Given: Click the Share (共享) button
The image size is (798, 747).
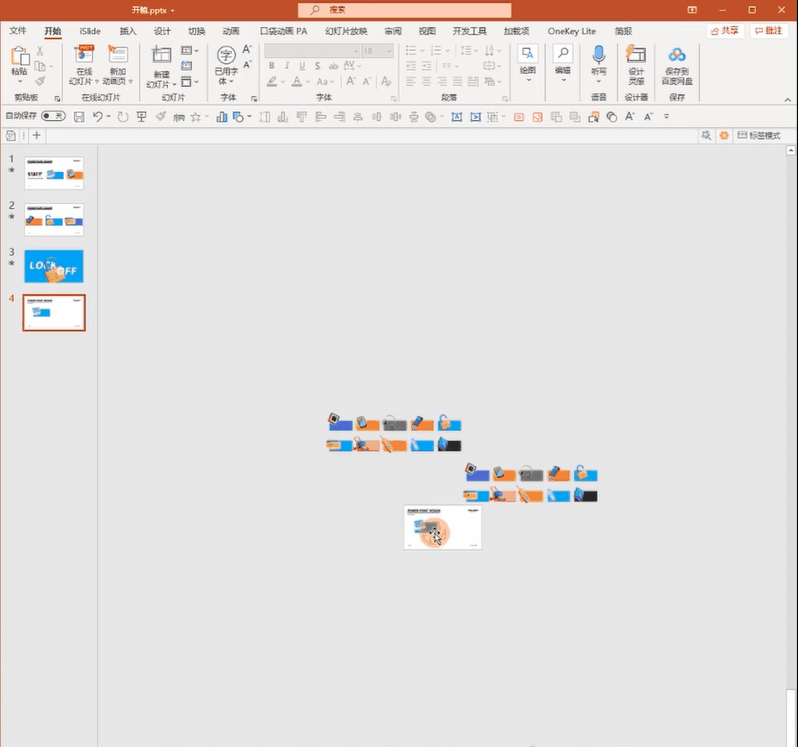Looking at the screenshot, I should pos(725,31).
